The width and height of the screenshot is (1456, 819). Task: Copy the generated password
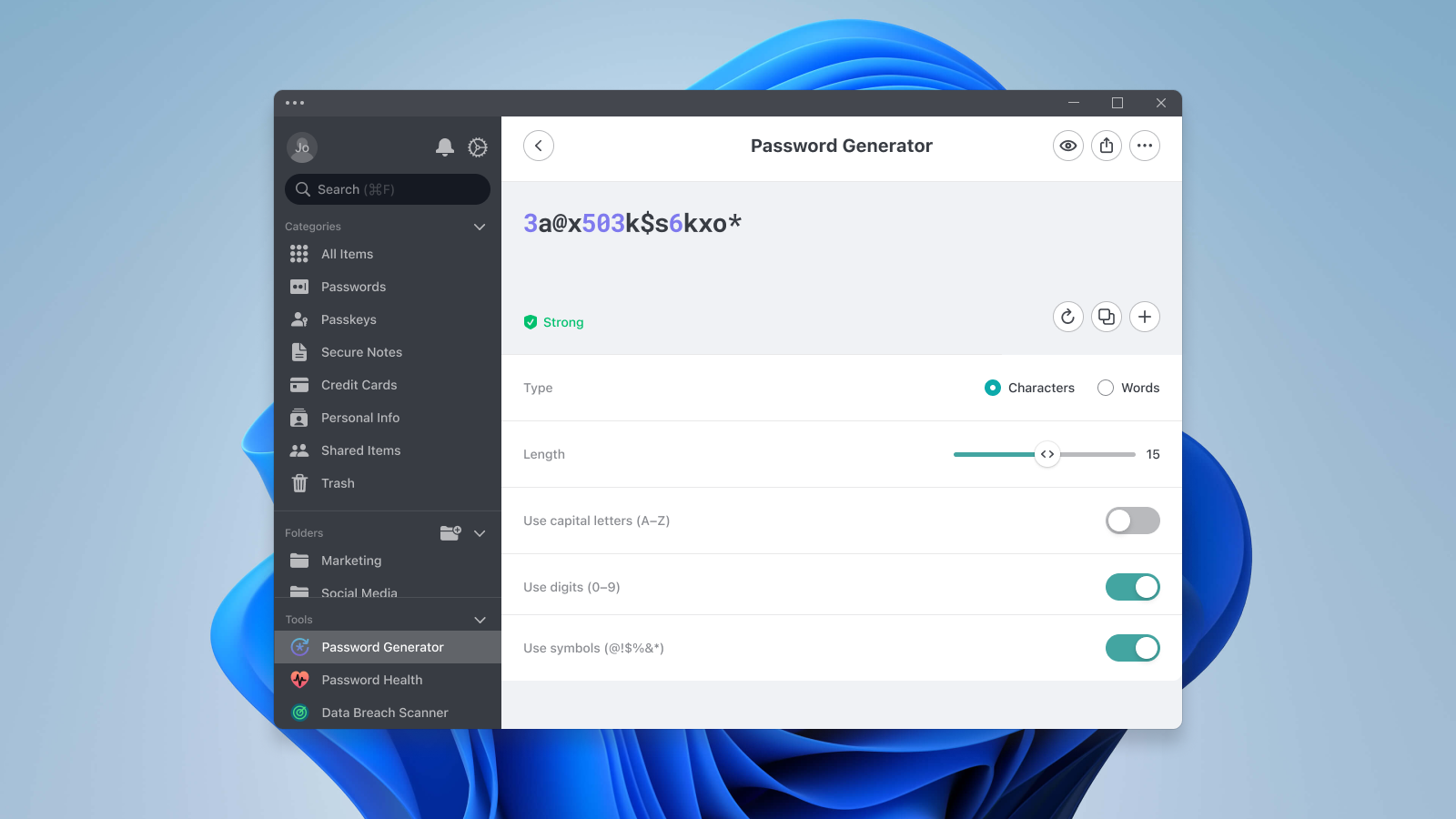pos(1106,317)
